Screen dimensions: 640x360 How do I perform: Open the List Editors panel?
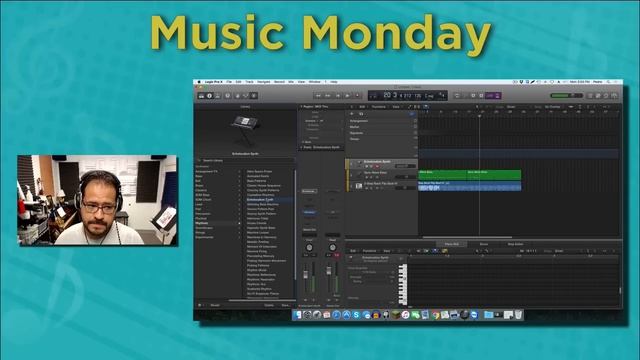click(x=590, y=96)
